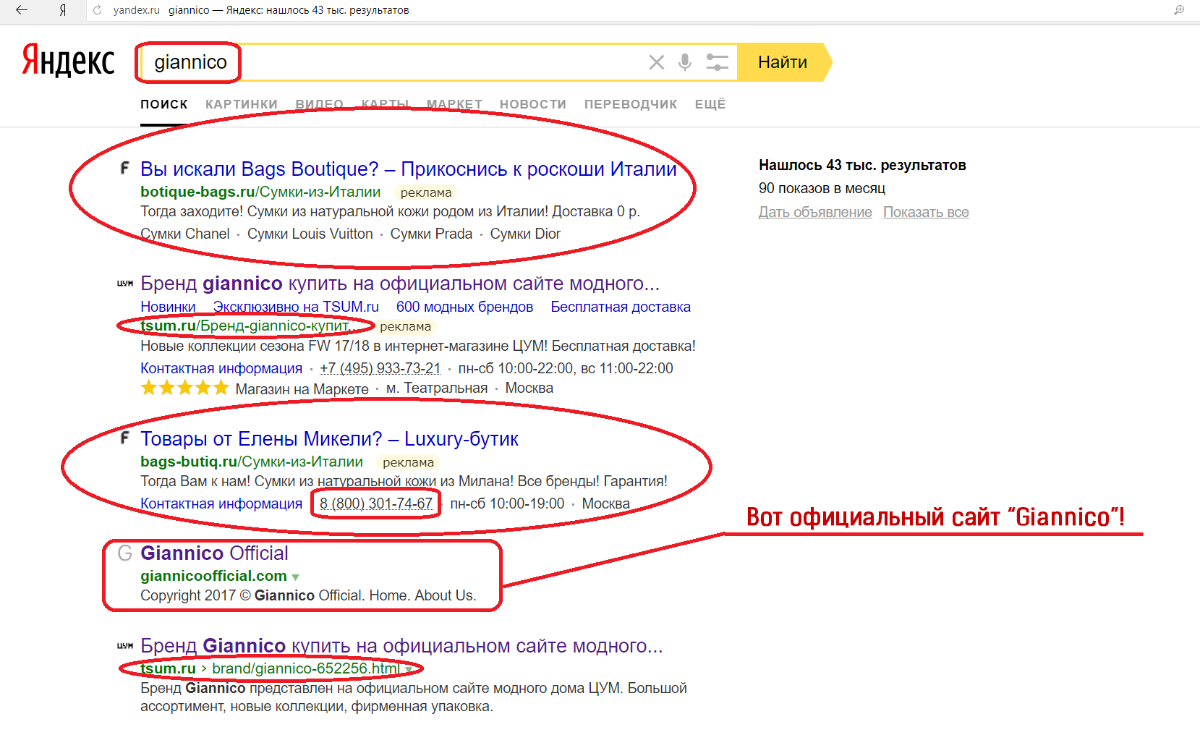Click ЦУМ favicon of the brand/giannico-652256 result
Image resolution: width=1200 pixels, height=748 pixels.
pyautogui.click(x=125, y=646)
